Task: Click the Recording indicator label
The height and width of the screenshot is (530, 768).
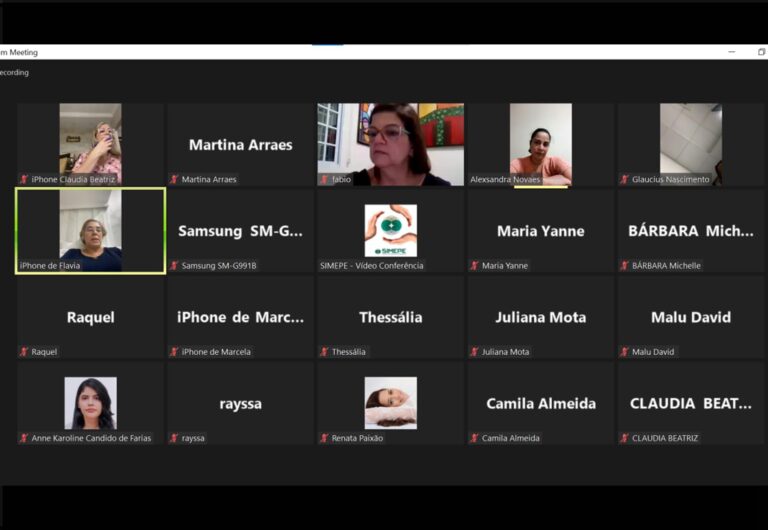Action: 14,72
